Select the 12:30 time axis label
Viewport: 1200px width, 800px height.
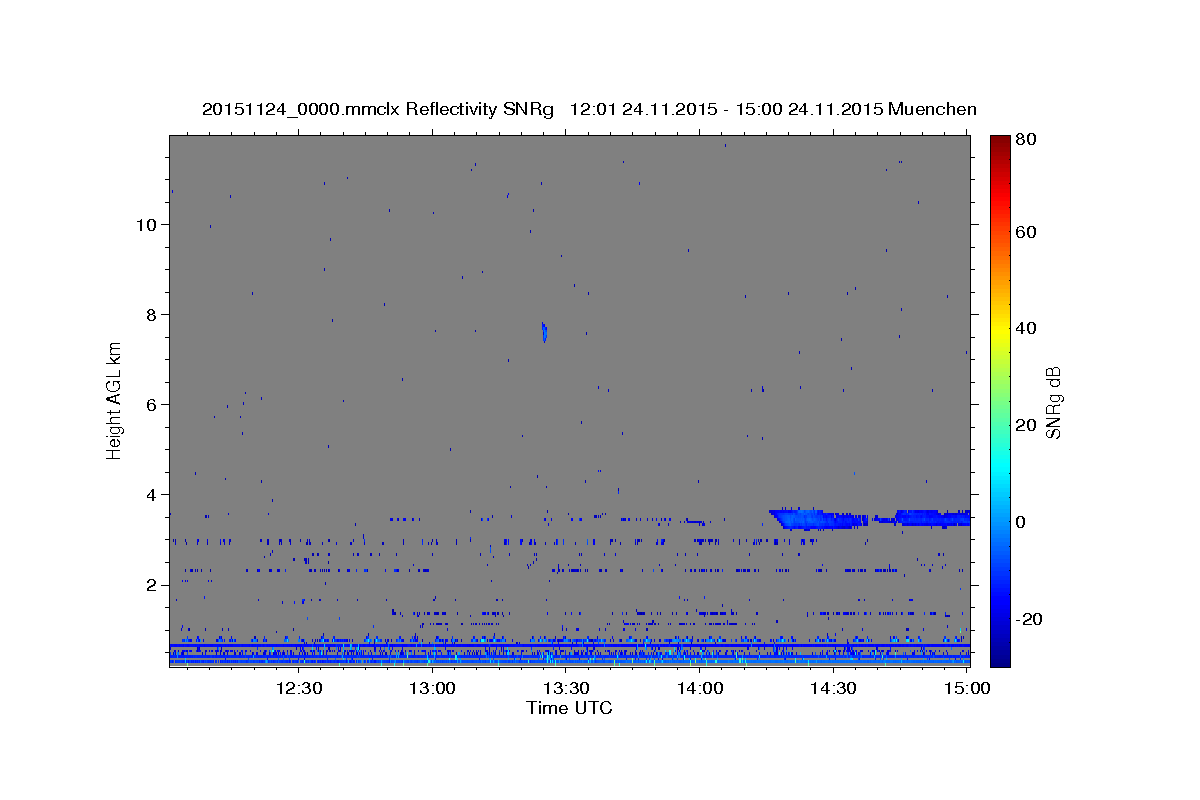click(299, 688)
